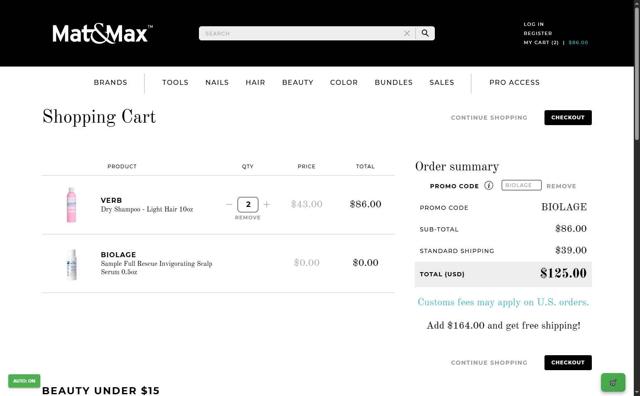Click the VERB brand name
640x396 pixels.
[111, 200]
